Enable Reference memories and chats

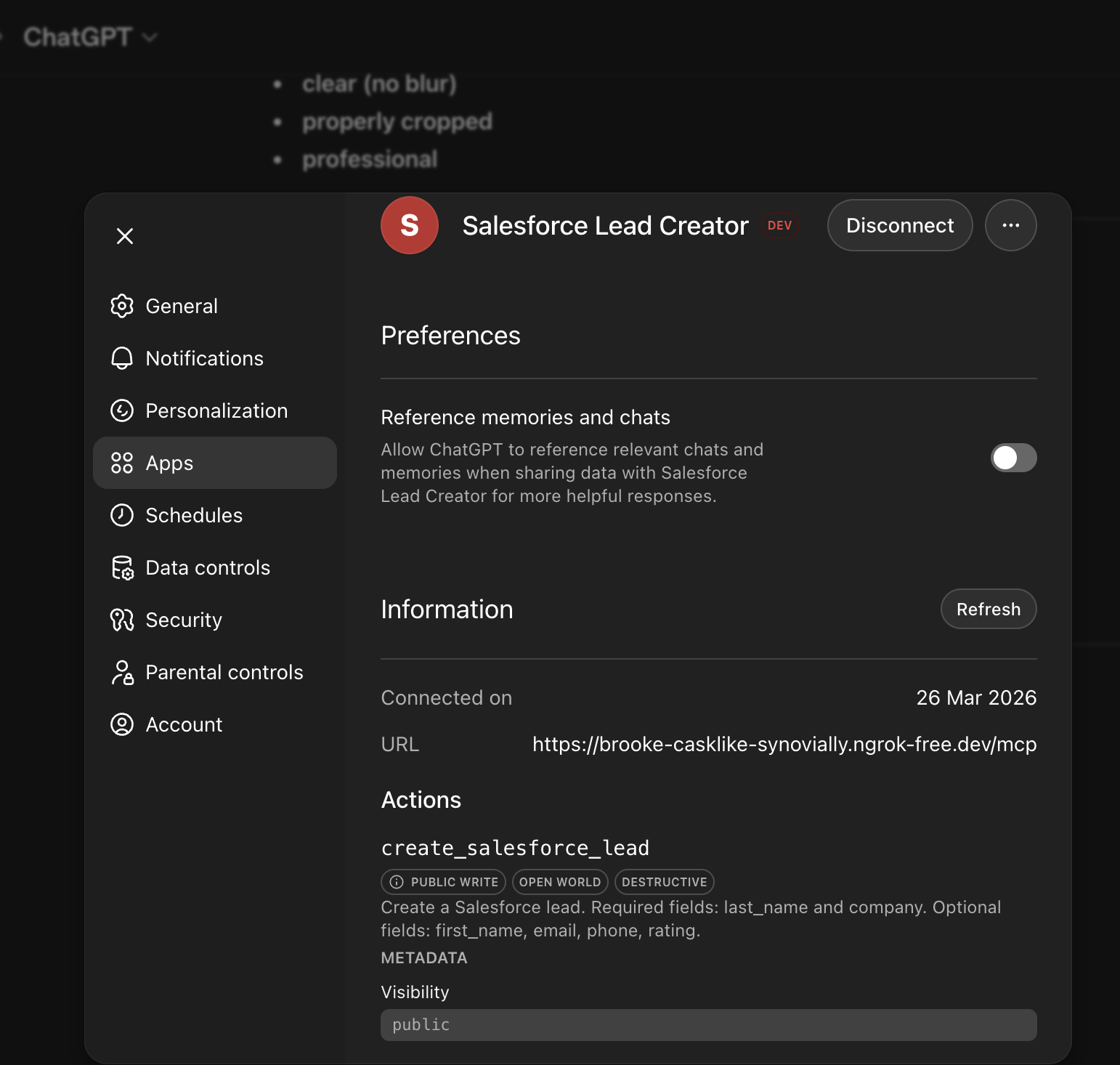click(1013, 458)
